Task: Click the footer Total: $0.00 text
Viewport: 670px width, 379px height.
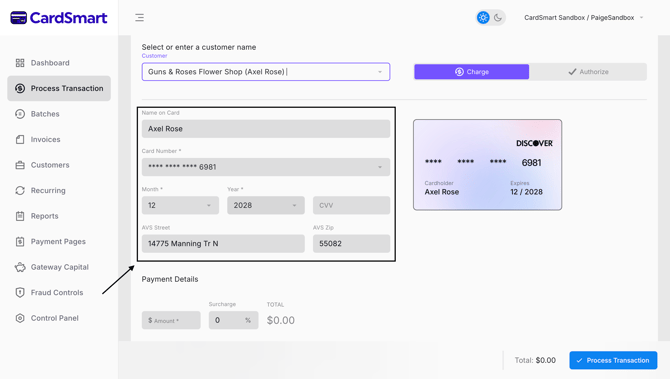Action: click(x=535, y=360)
